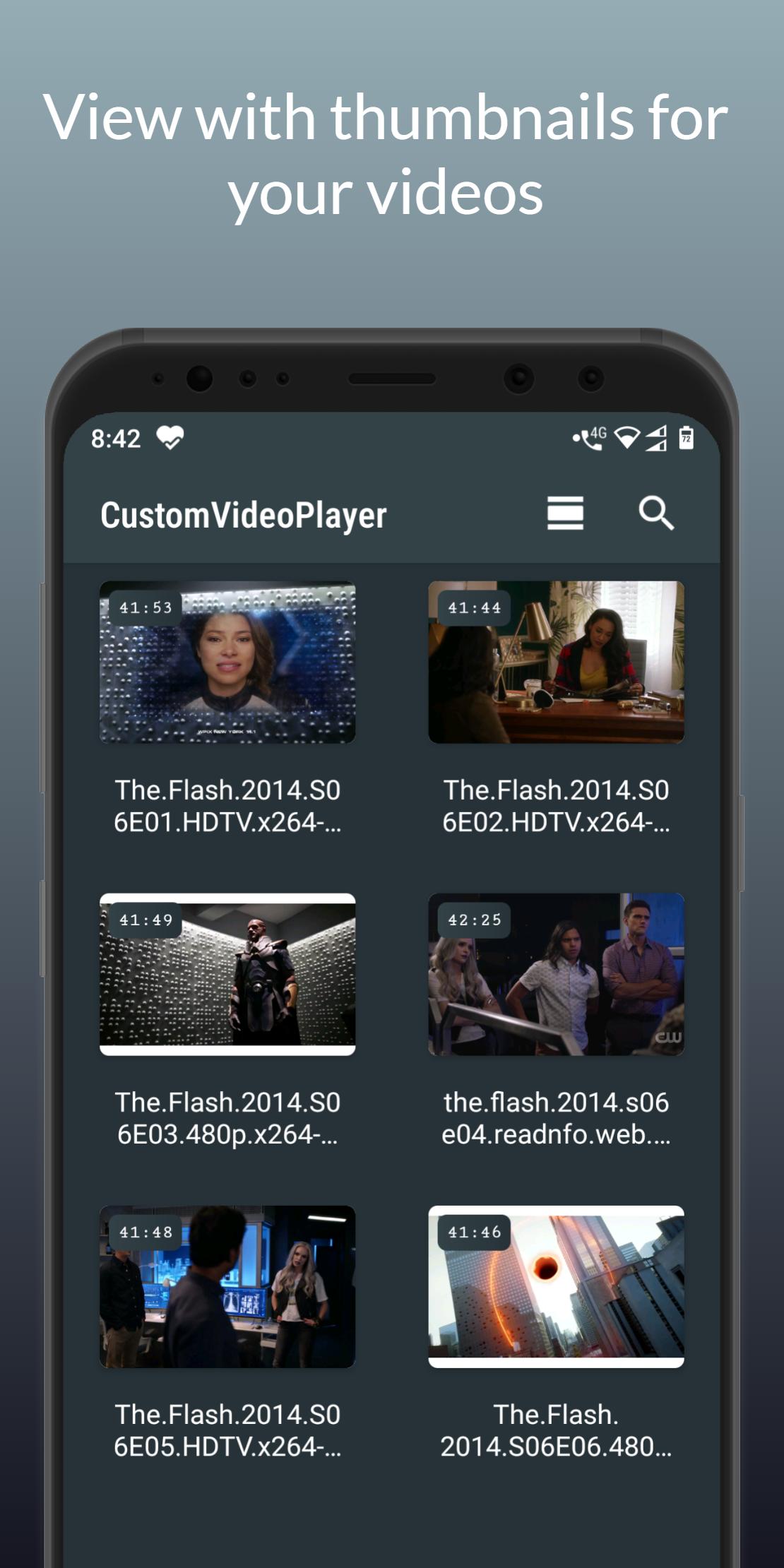
Task: Select title 'The.Flash.2014.S06E02.HDTV.x264-...'
Action: (556, 806)
